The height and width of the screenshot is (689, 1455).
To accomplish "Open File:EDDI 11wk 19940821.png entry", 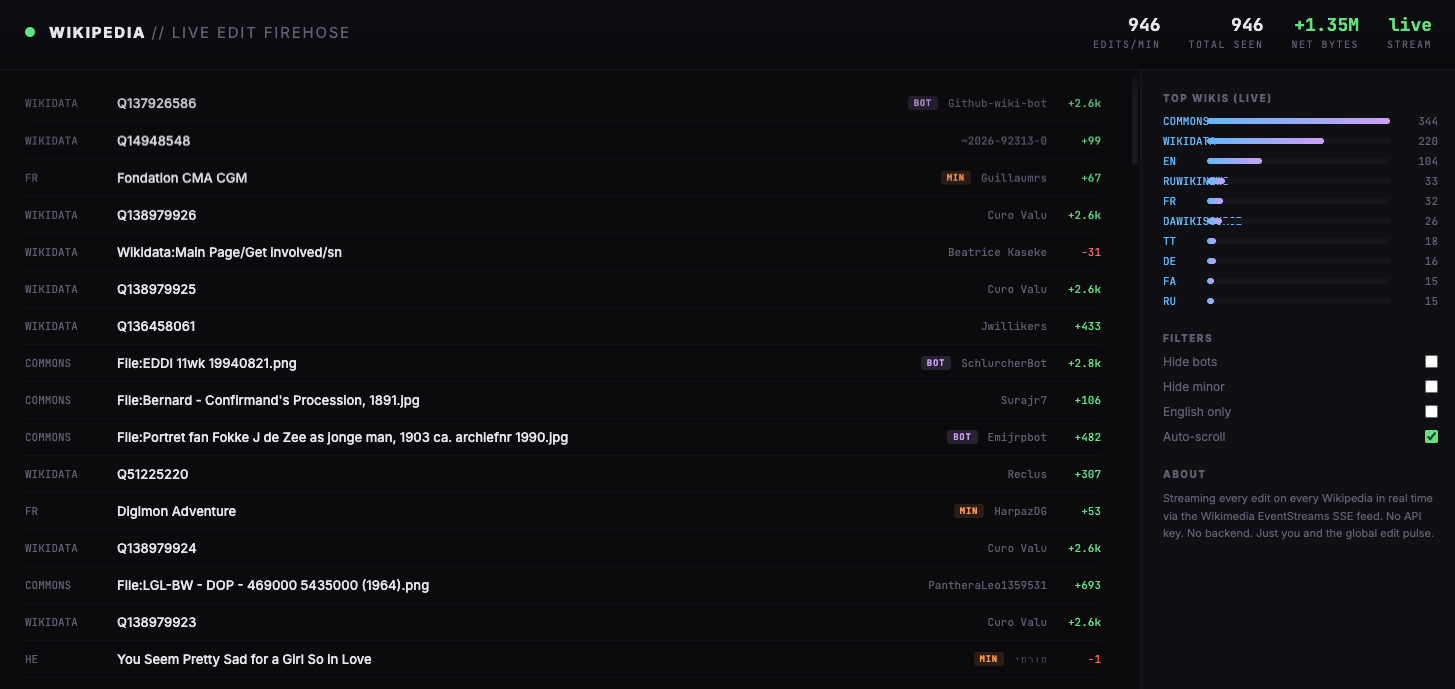I will [x=206, y=363].
